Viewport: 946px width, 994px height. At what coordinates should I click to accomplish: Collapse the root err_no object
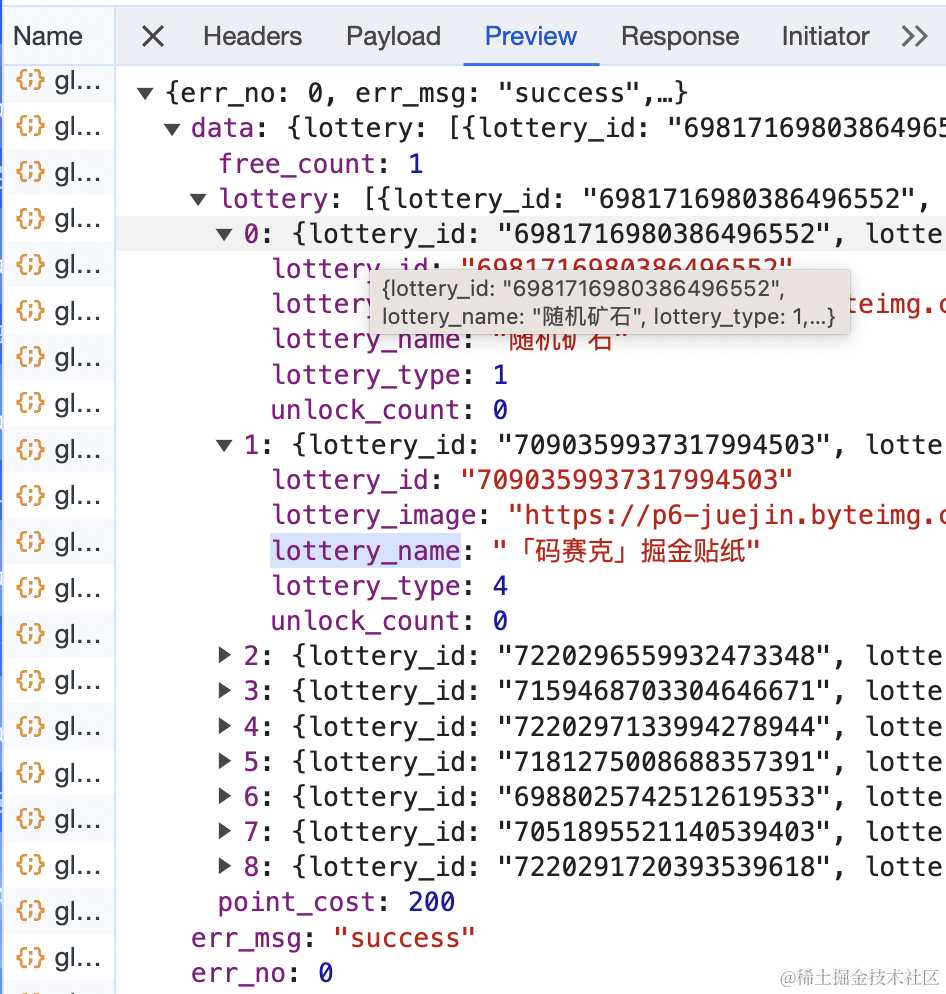(145, 94)
